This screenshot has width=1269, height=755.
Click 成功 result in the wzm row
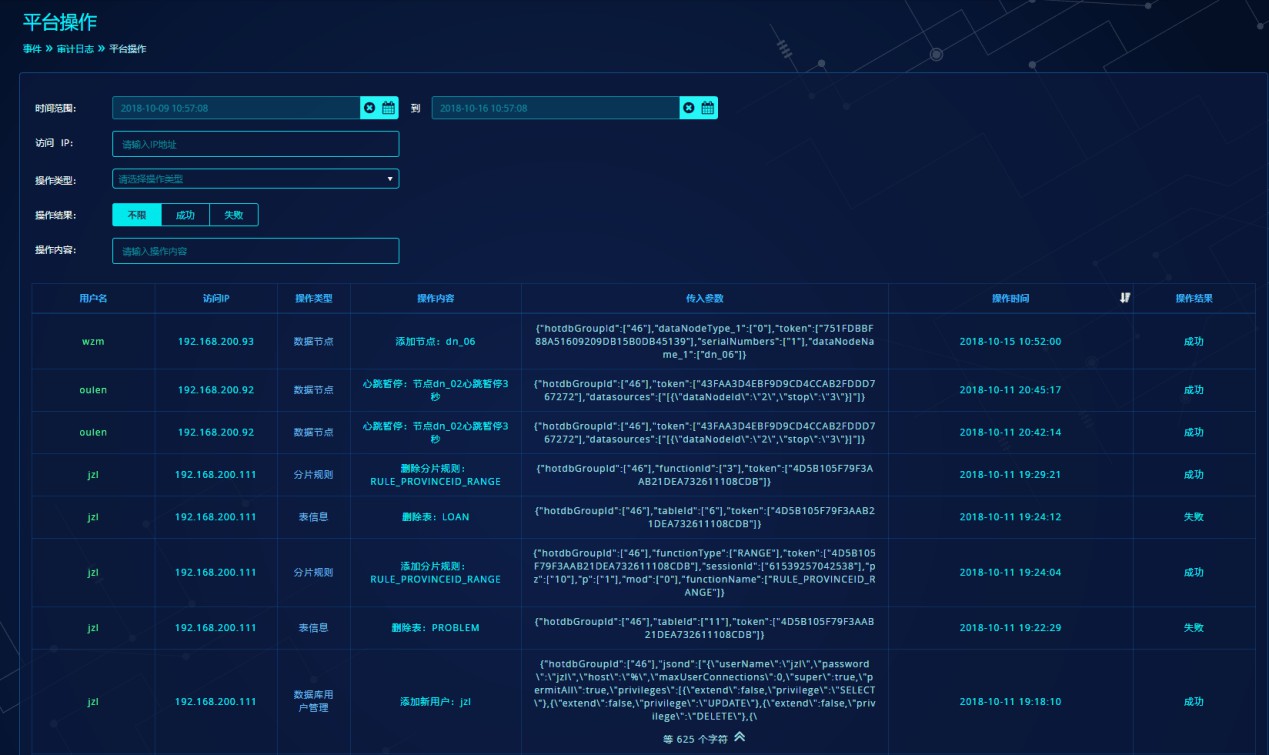click(1194, 341)
